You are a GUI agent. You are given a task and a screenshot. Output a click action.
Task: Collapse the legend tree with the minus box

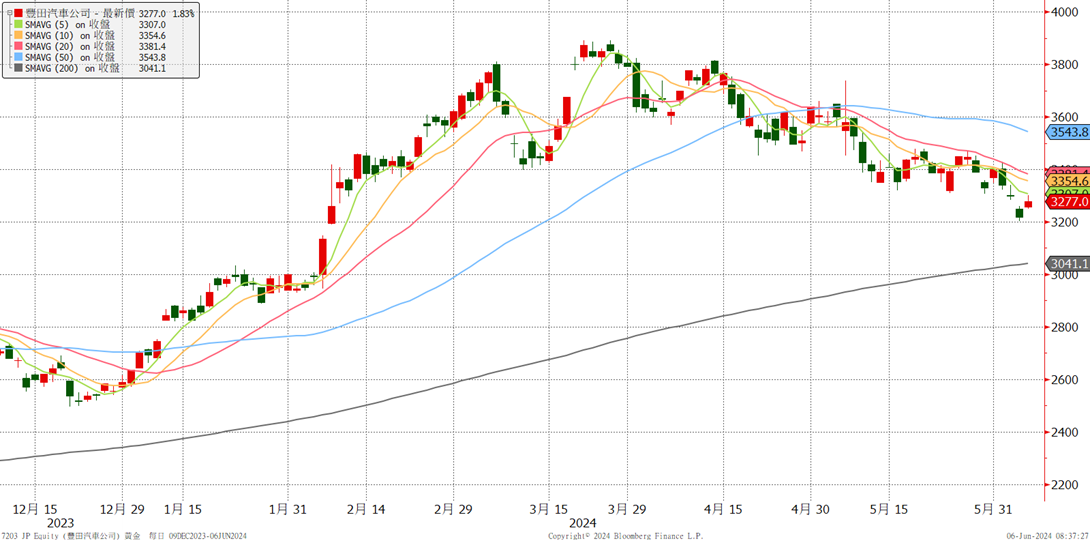pyautogui.click(x=9, y=13)
